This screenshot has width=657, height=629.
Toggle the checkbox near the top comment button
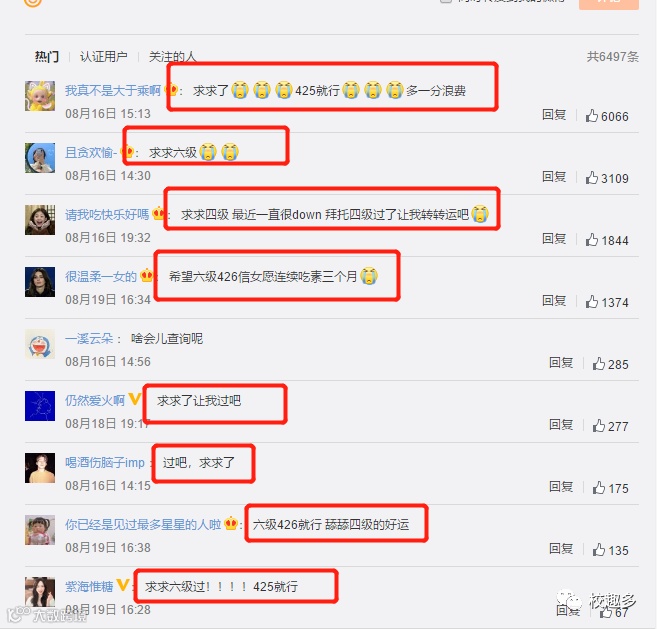click(446, 1)
